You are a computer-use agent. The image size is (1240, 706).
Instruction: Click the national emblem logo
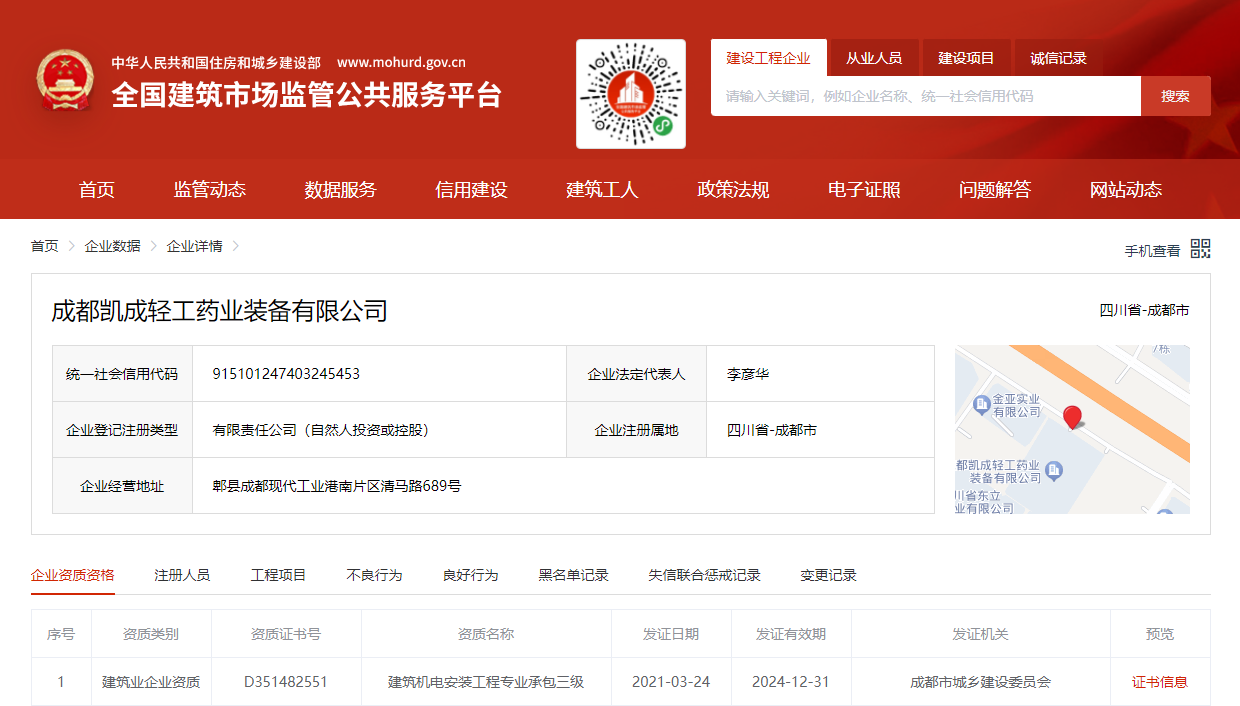66,81
